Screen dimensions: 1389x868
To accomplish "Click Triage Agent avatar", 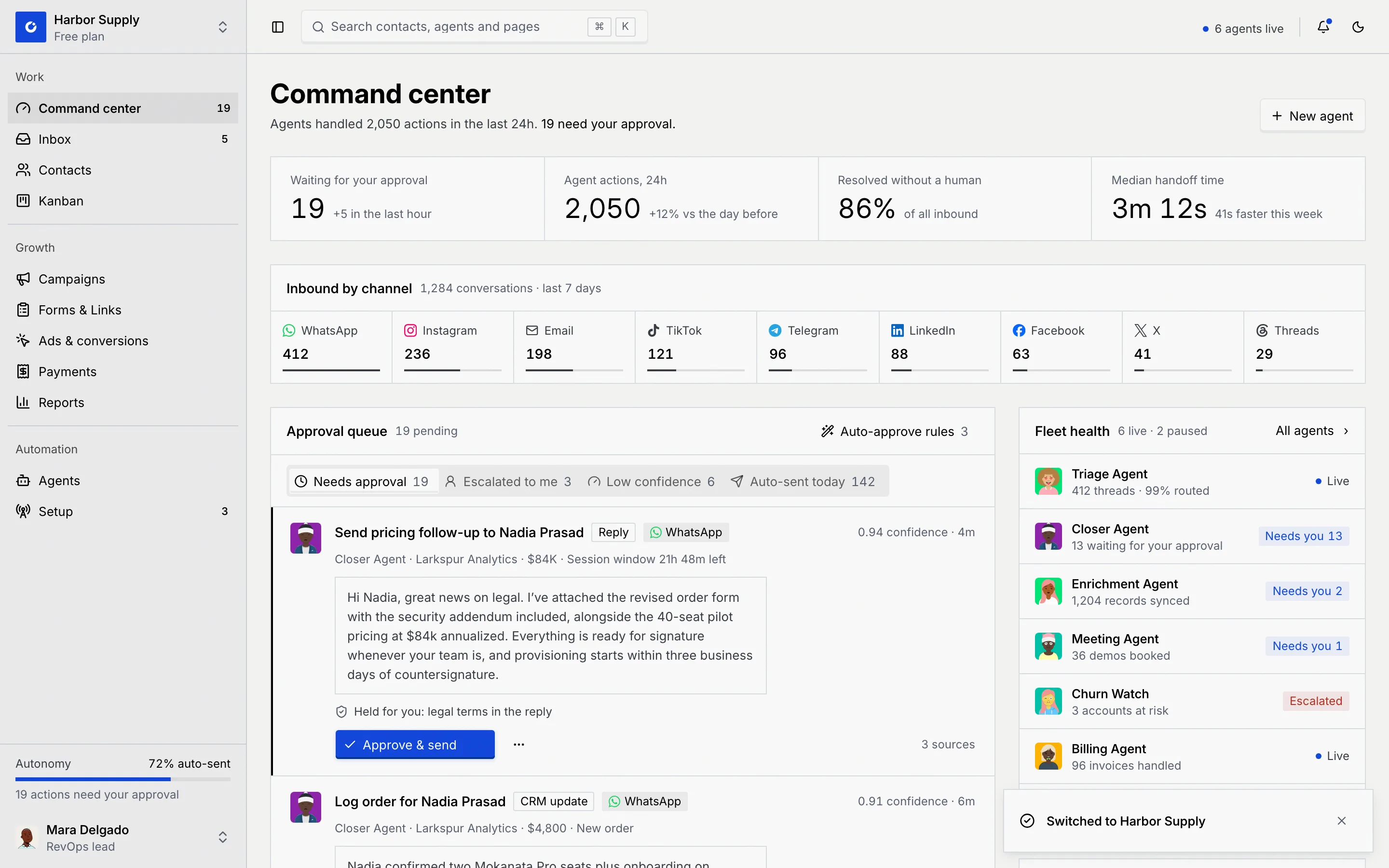I will coord(1048,481).
